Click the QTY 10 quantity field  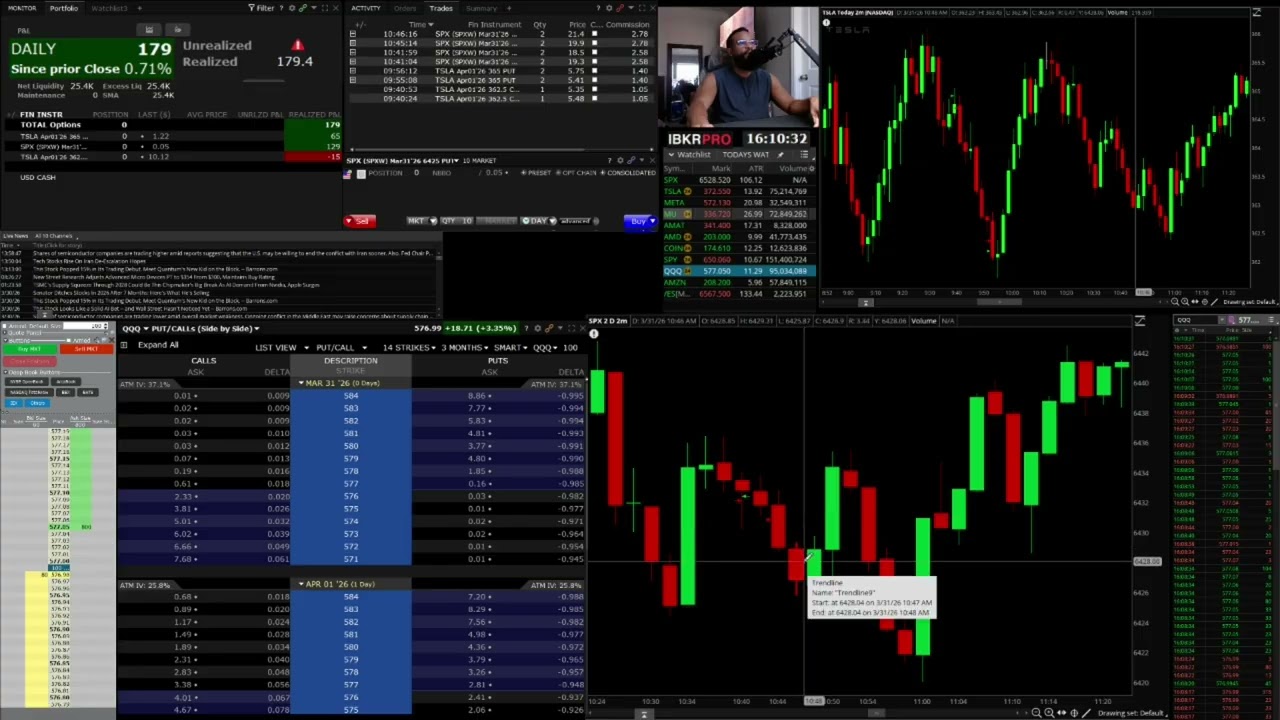coord(456,221)
